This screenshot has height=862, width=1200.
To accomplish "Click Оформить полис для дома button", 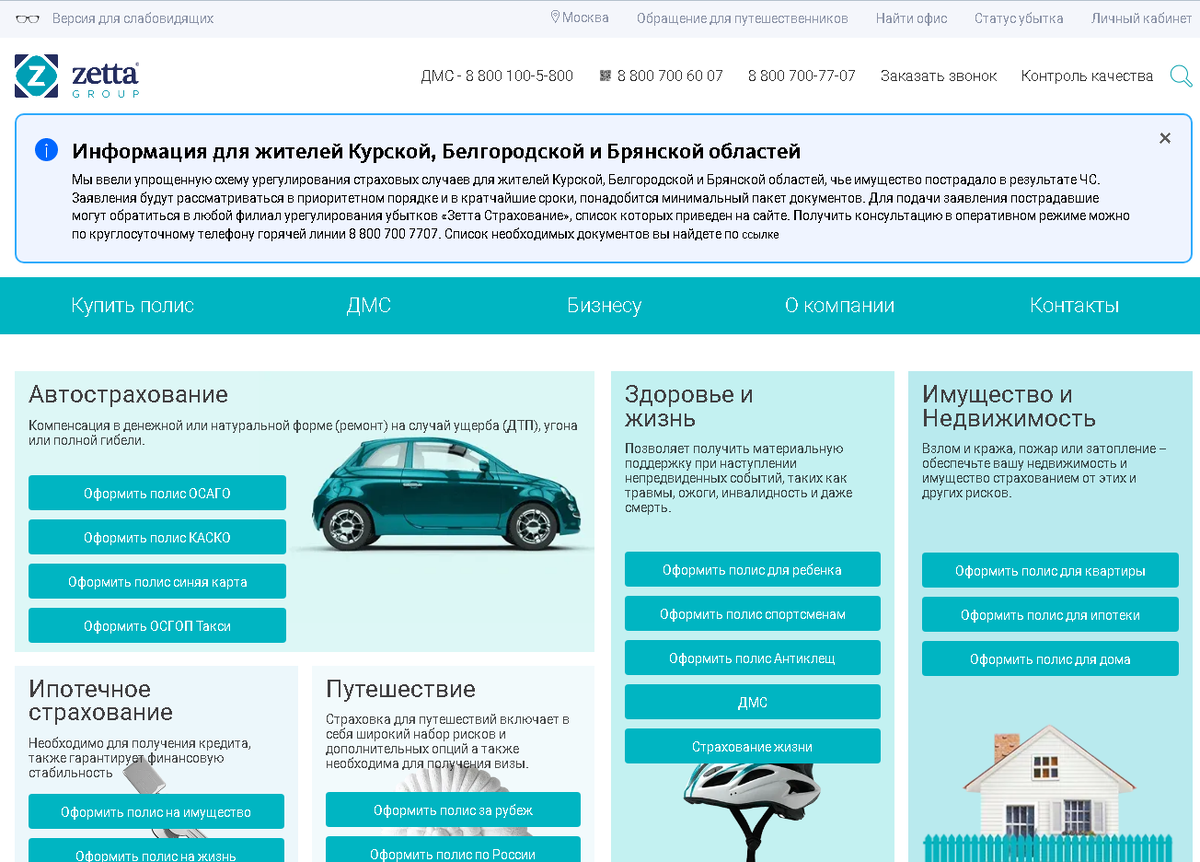I will click(1050, 658).
